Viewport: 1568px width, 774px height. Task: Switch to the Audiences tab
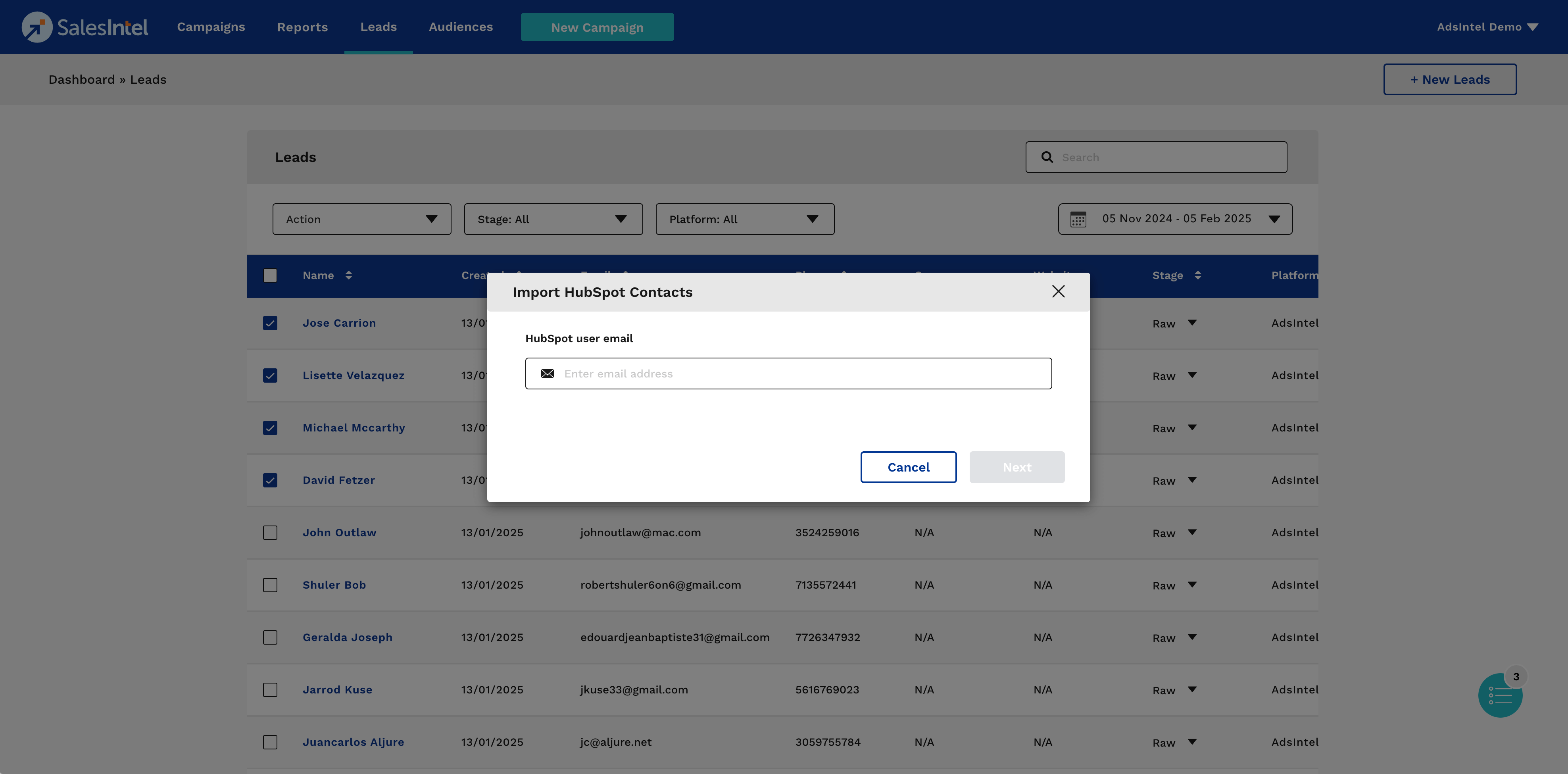click(x=461, y=27)
